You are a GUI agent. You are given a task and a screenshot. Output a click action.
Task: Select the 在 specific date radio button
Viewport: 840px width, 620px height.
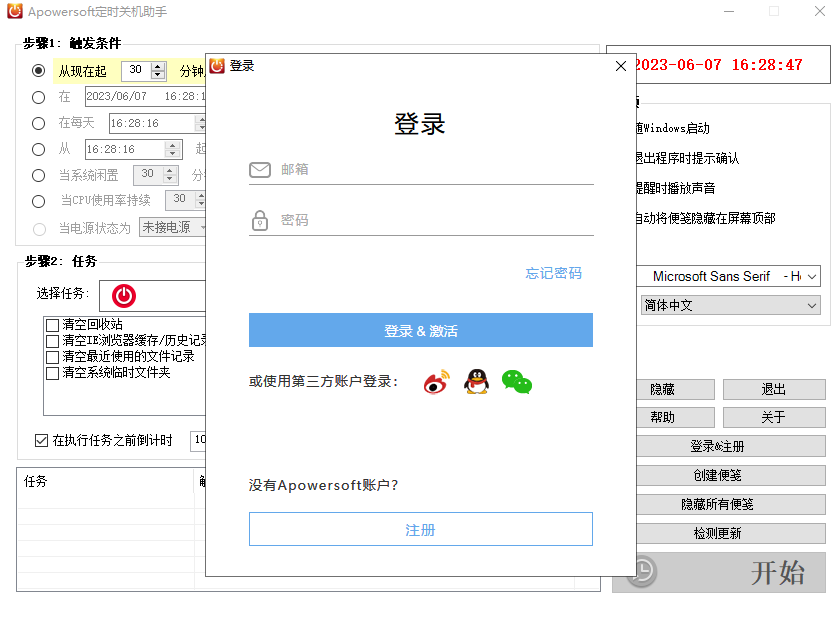tap(38, 97)
